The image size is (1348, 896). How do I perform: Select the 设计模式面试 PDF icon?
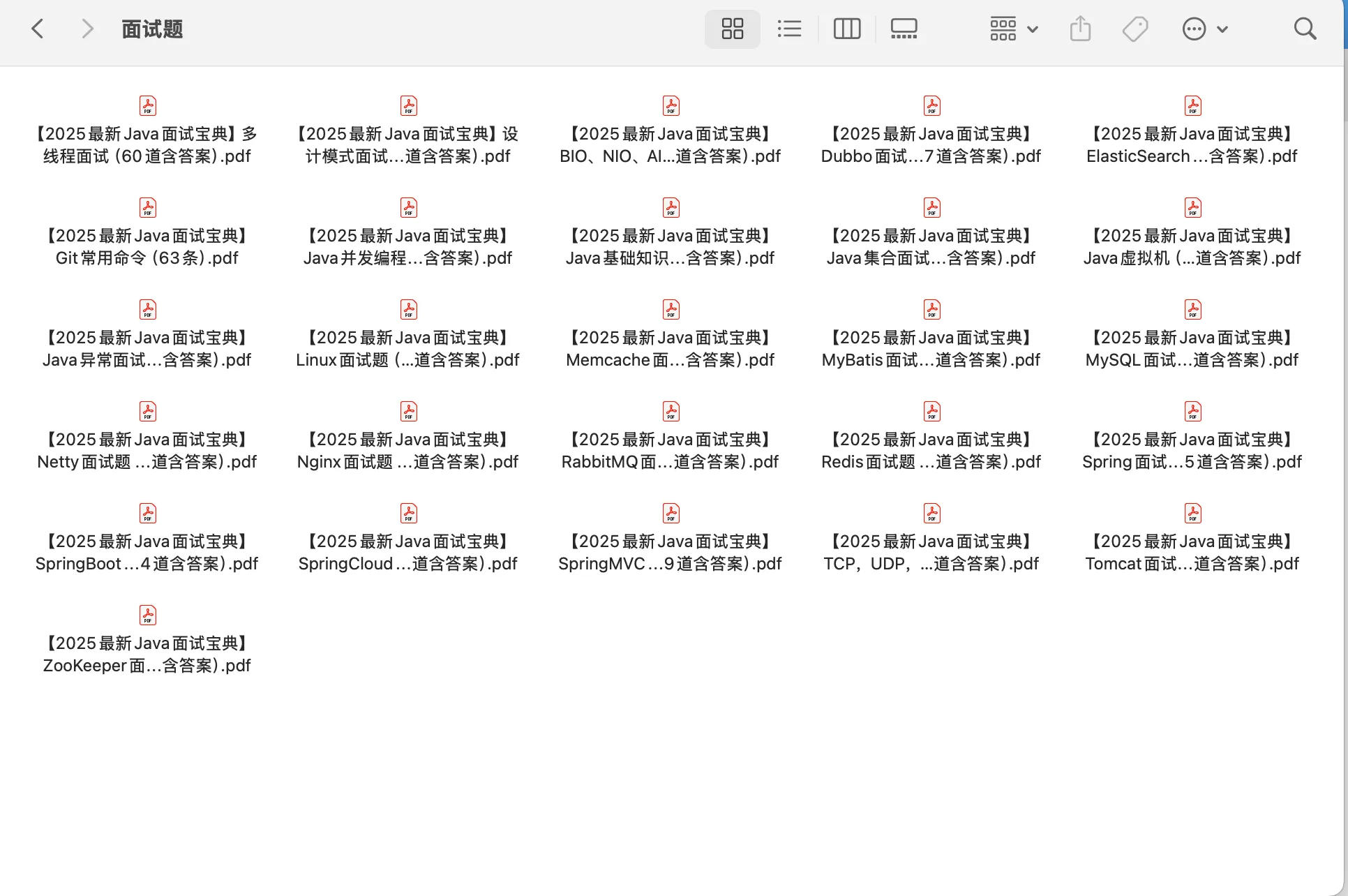(409, 105)
